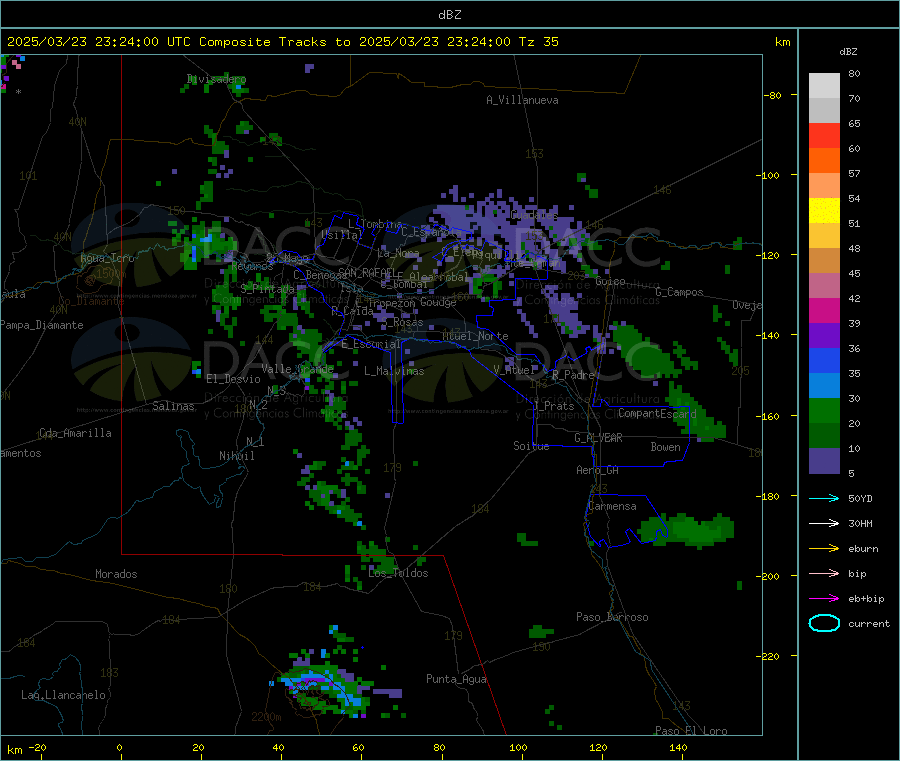Click the Carmensa map label
900x761 pixels.
tap(612, 506)
